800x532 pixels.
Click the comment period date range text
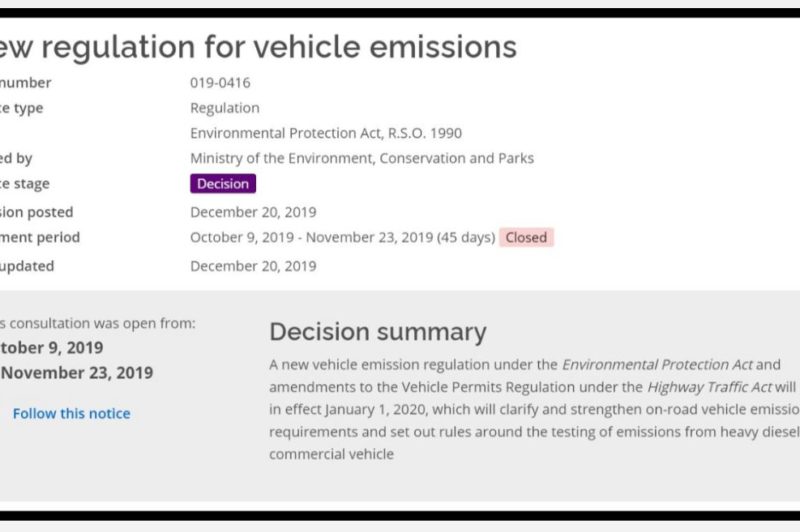[311, 237]
